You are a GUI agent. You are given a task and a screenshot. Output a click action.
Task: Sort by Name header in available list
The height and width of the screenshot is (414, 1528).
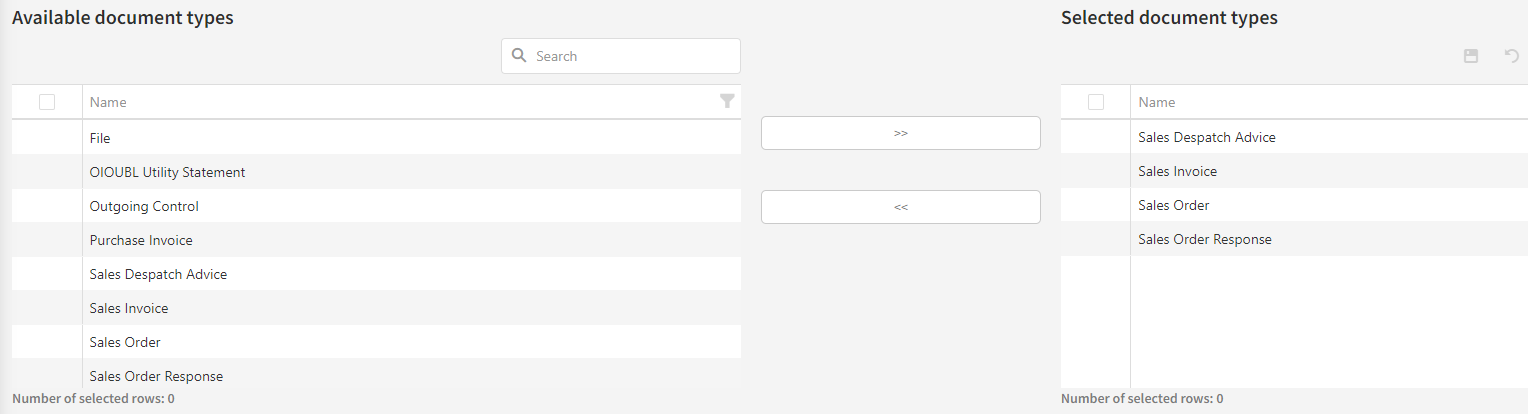coord(108,102)
